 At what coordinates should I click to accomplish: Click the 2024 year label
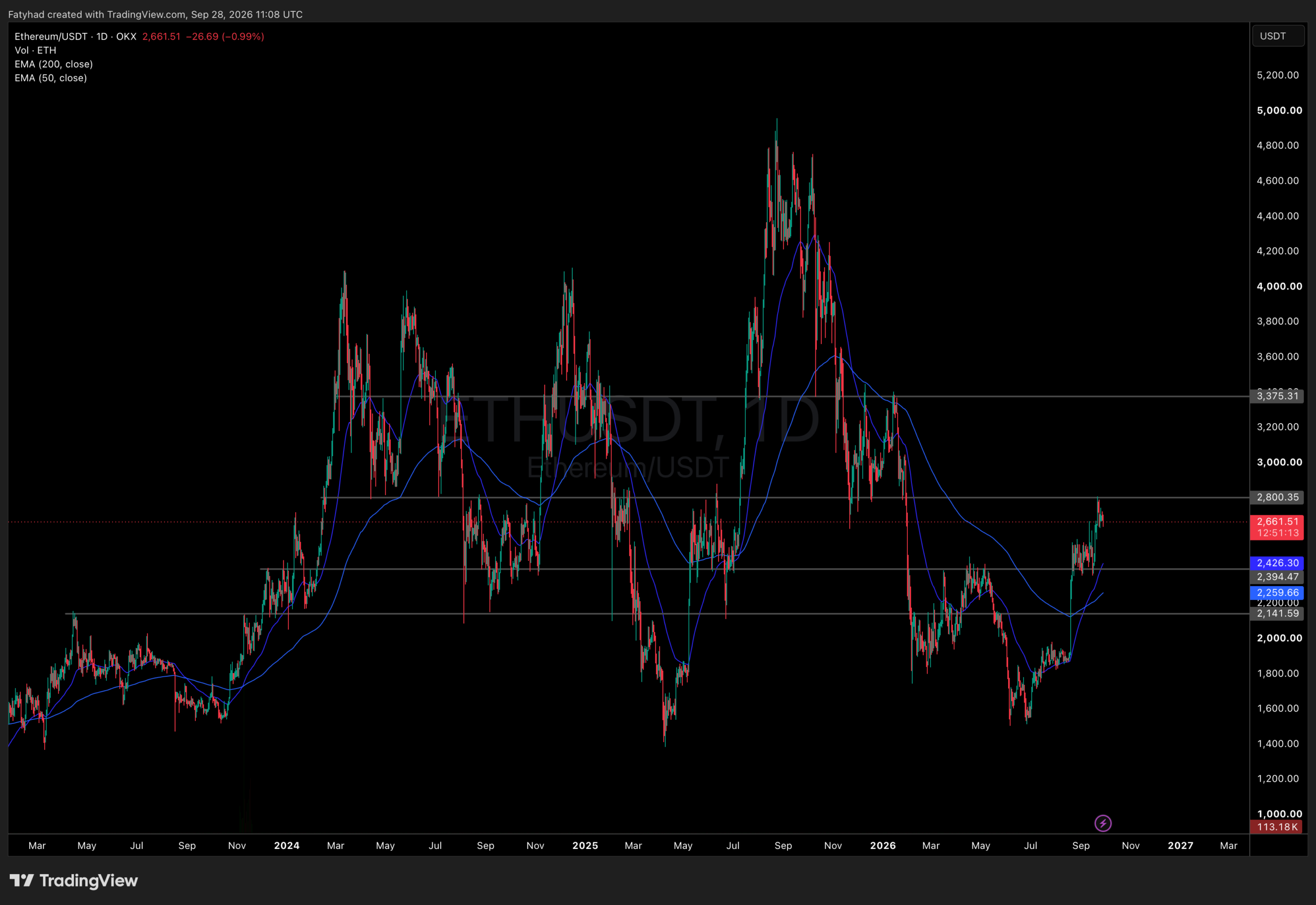pos(286,845)
